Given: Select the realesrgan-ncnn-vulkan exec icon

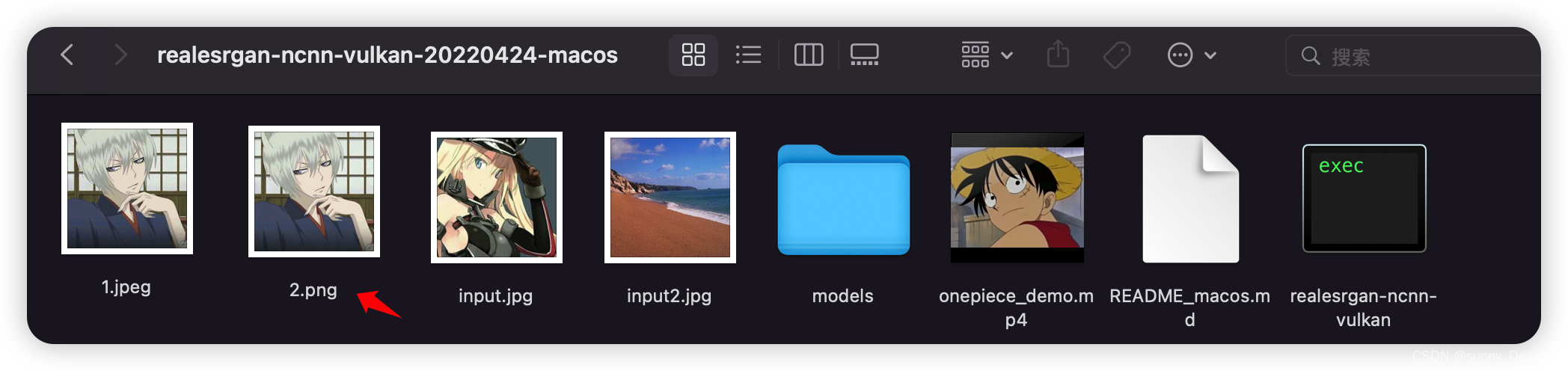Looking at the screenshot, I should [x=1365, y=198].
